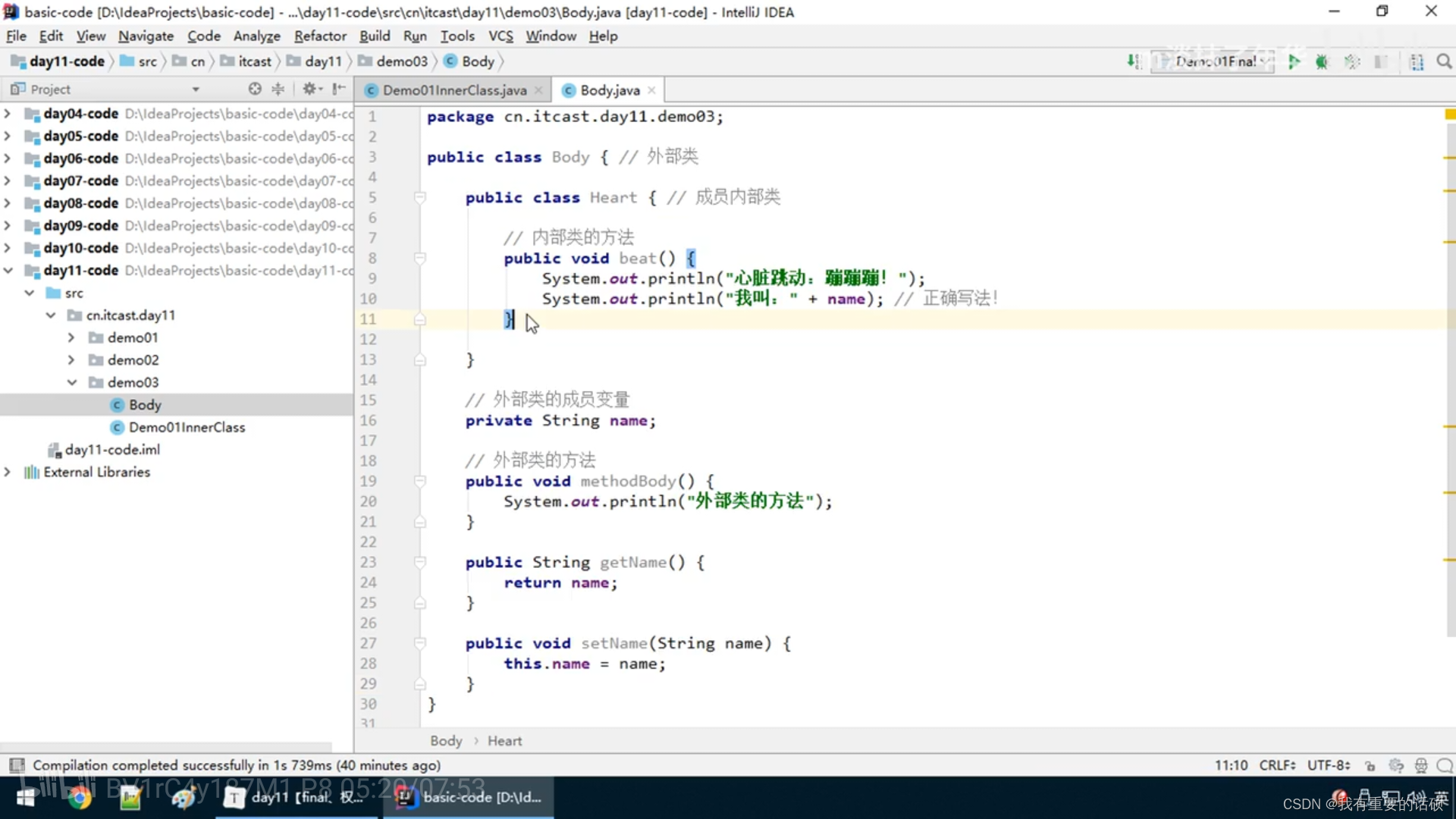The height and width of the screenshot is (819, 1456).
Task: Collapse the demo03 package
Action: tap(71, 382)
